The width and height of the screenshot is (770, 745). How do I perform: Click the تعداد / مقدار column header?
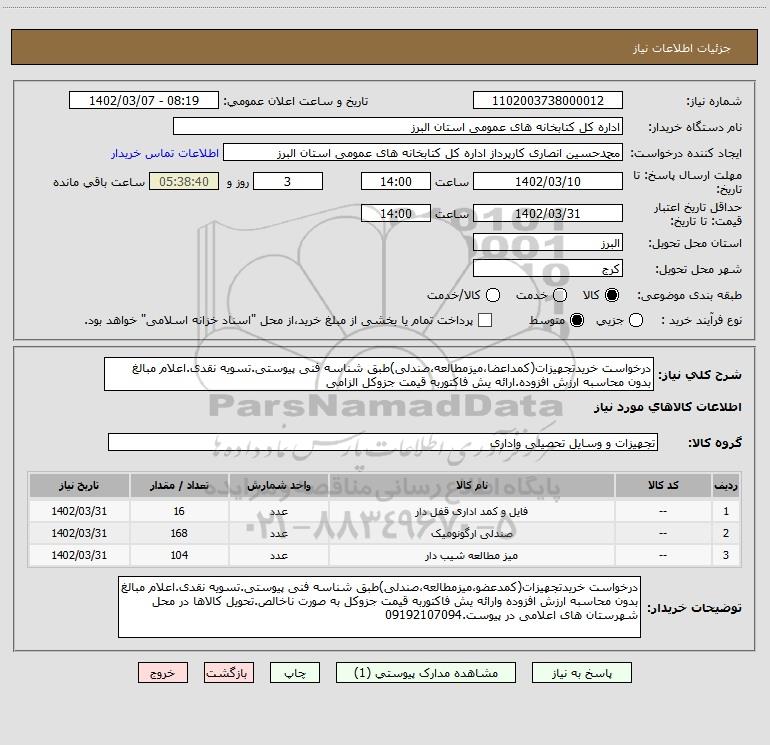click(x=179, y=486)
